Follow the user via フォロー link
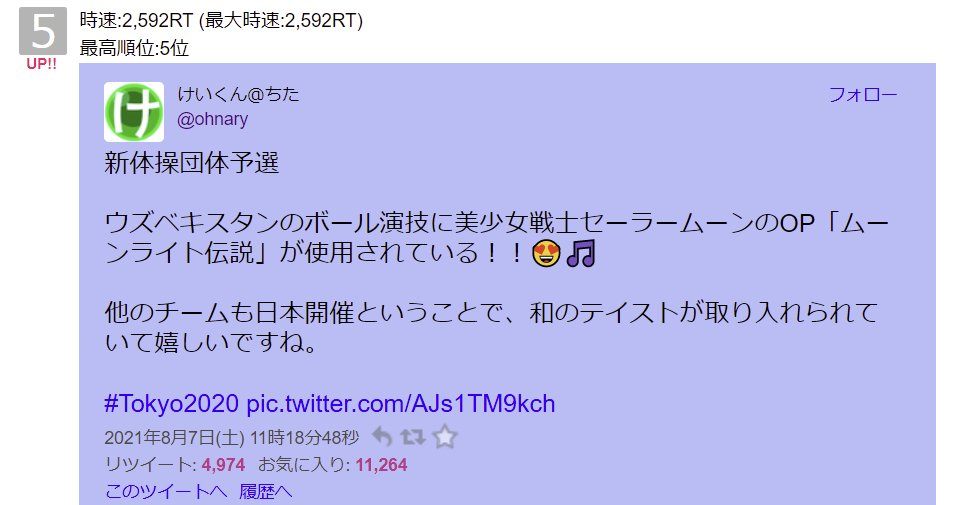This screenshot has width=959, height=505. pos(863,95)
